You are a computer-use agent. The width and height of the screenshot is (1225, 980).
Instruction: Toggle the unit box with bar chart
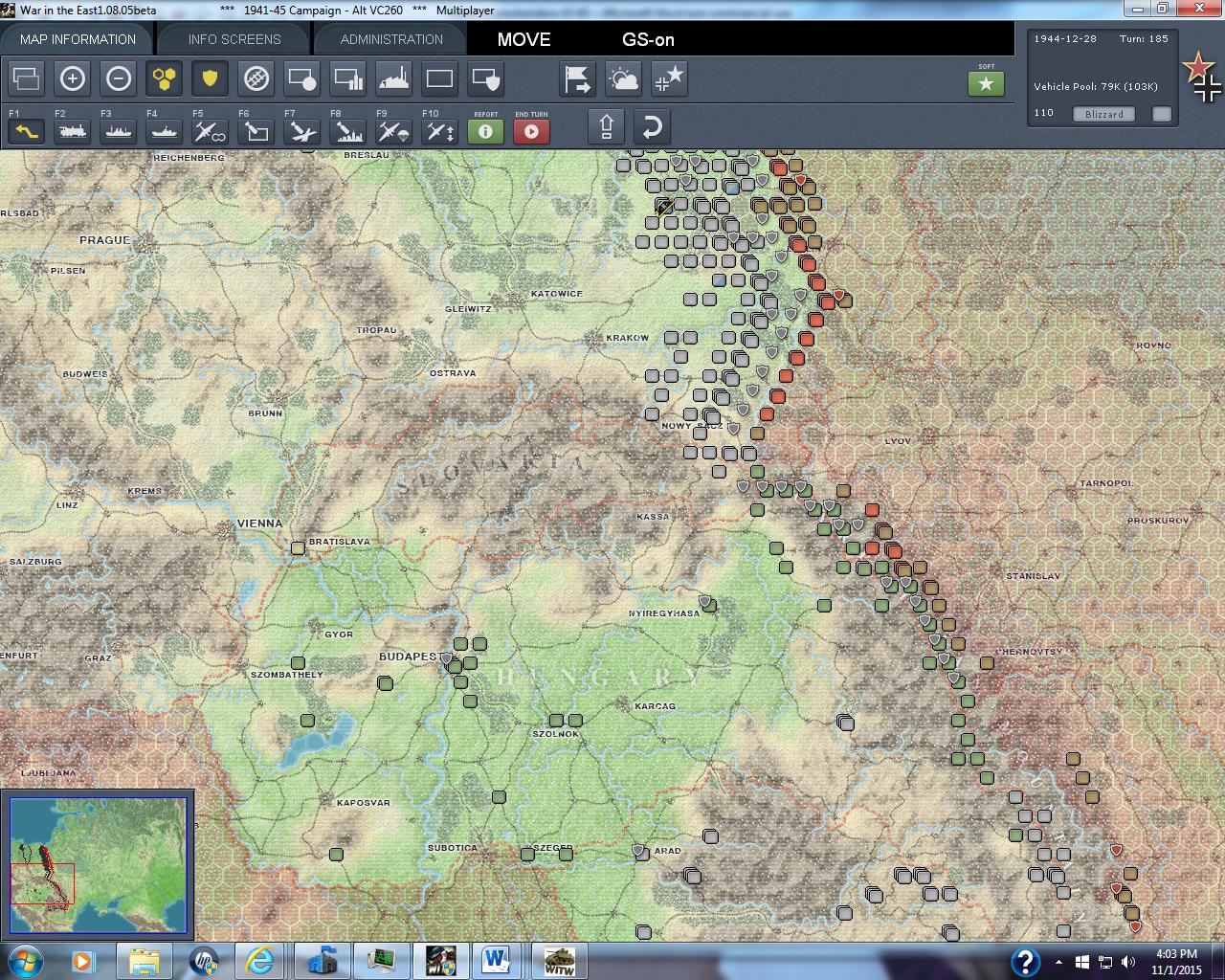(348, 78)
